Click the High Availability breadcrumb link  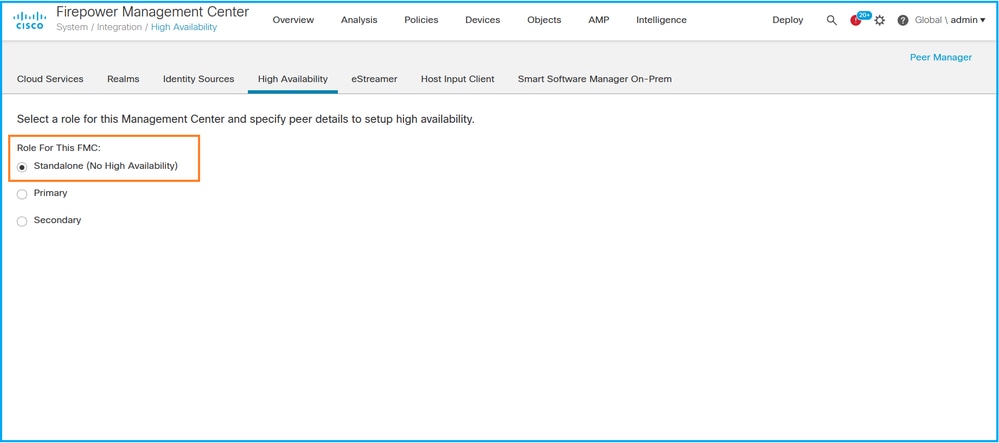(183, 27)
